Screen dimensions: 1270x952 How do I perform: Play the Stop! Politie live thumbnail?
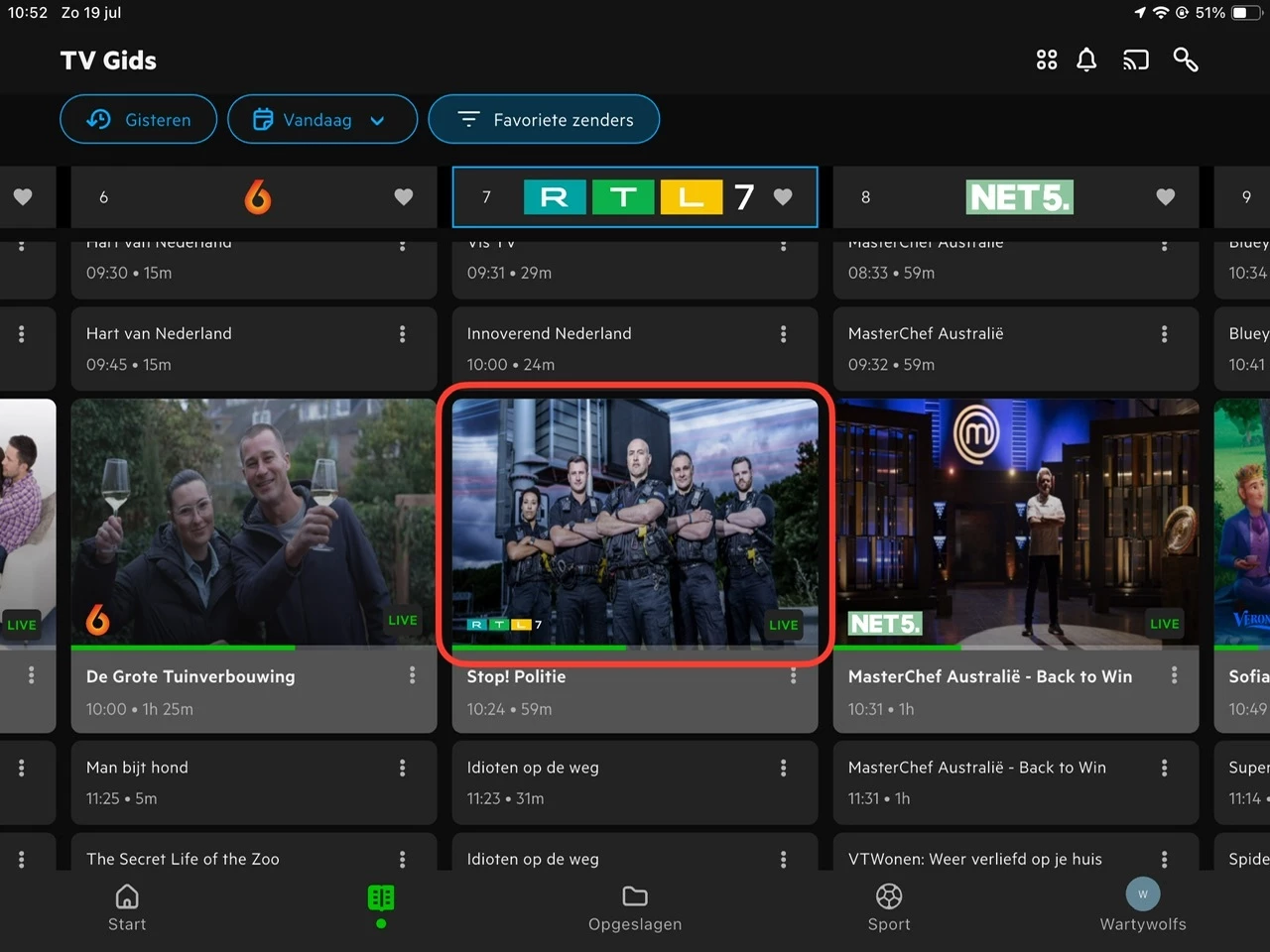tap(635, 523)
